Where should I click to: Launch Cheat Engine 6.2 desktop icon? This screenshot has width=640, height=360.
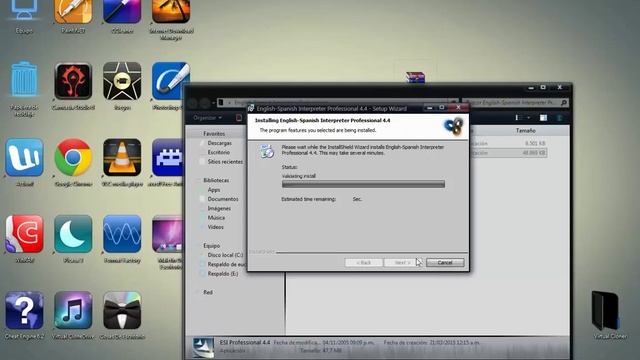point(24,311)
